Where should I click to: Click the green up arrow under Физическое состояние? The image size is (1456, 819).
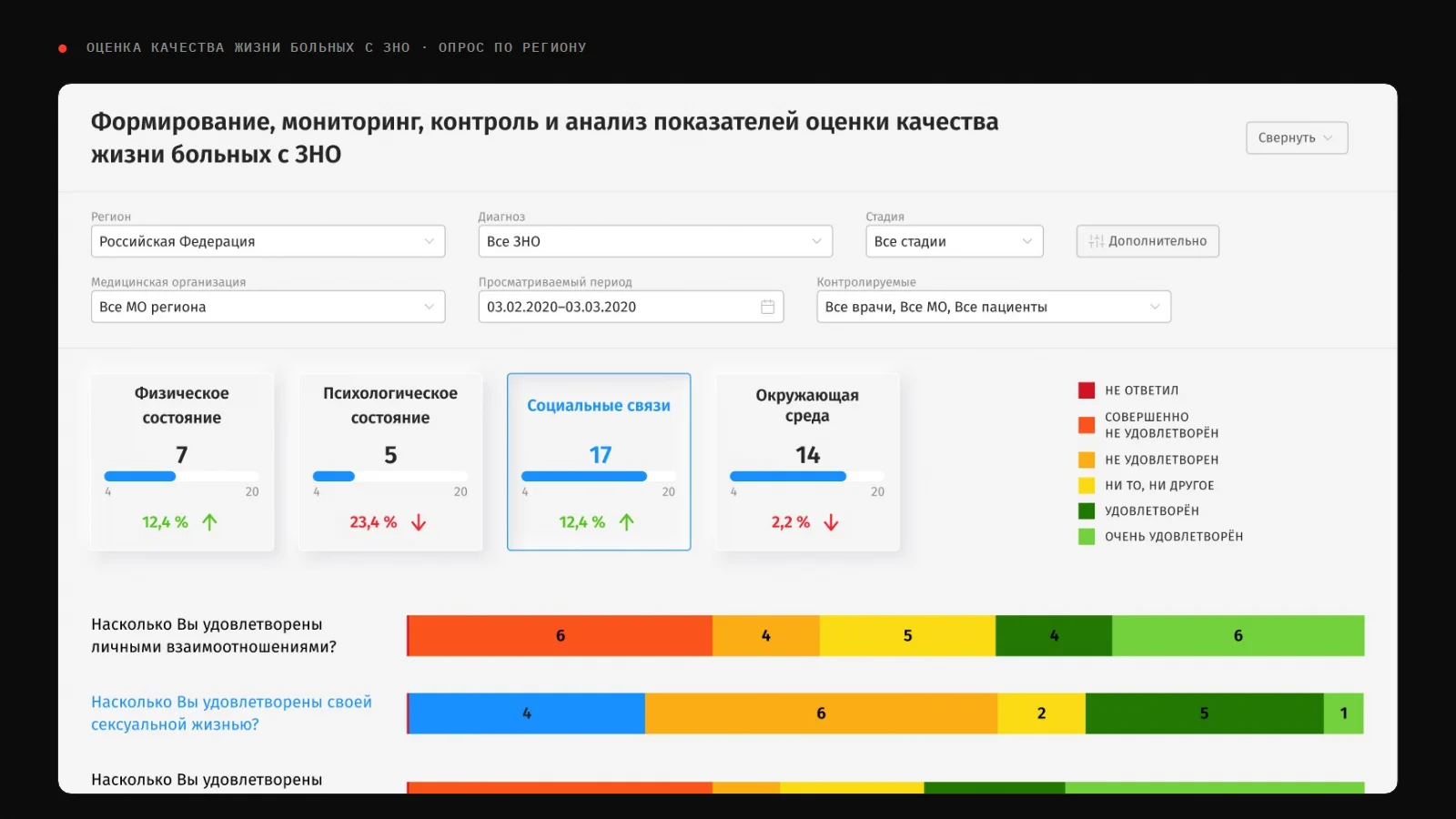(209, 522)
